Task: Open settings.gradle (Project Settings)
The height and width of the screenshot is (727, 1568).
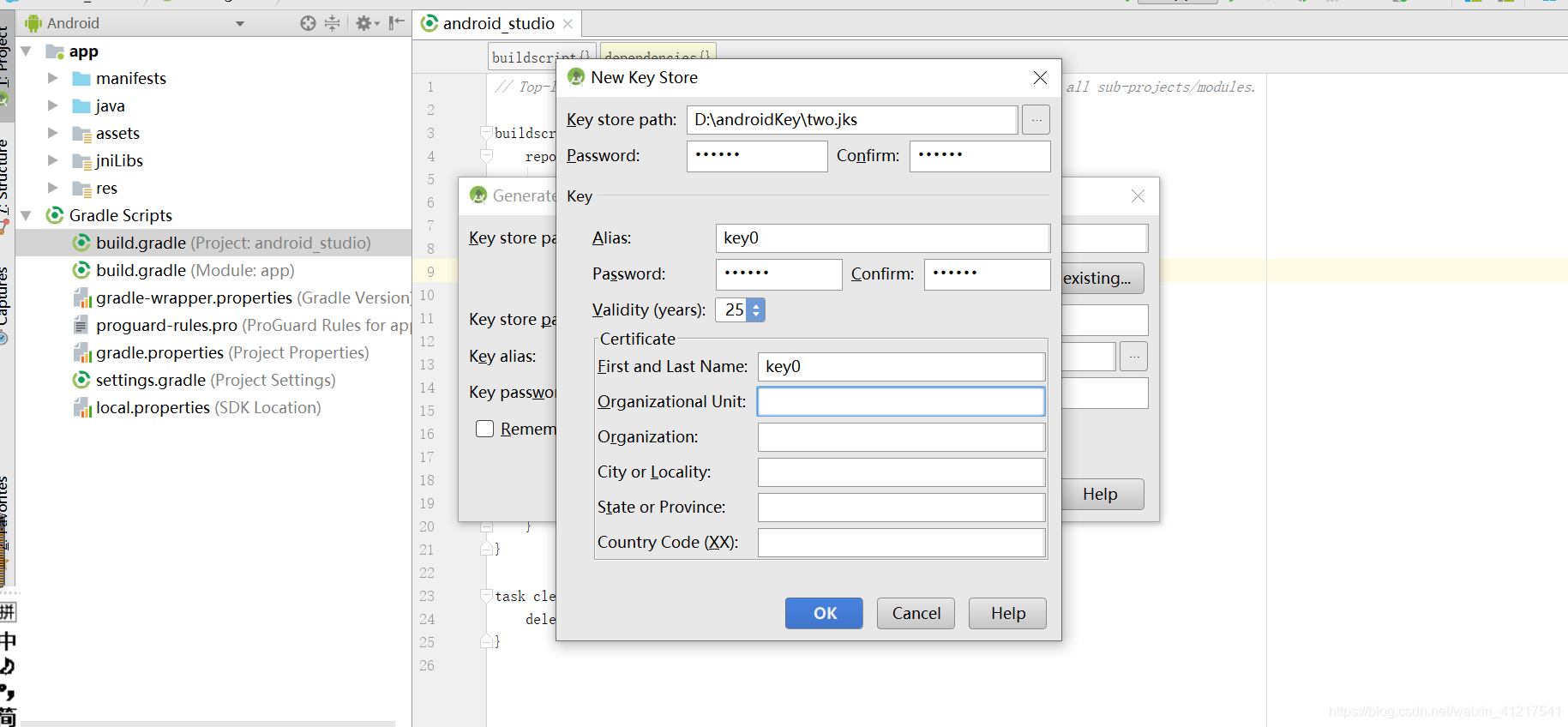Action: (x=204, y=380)
